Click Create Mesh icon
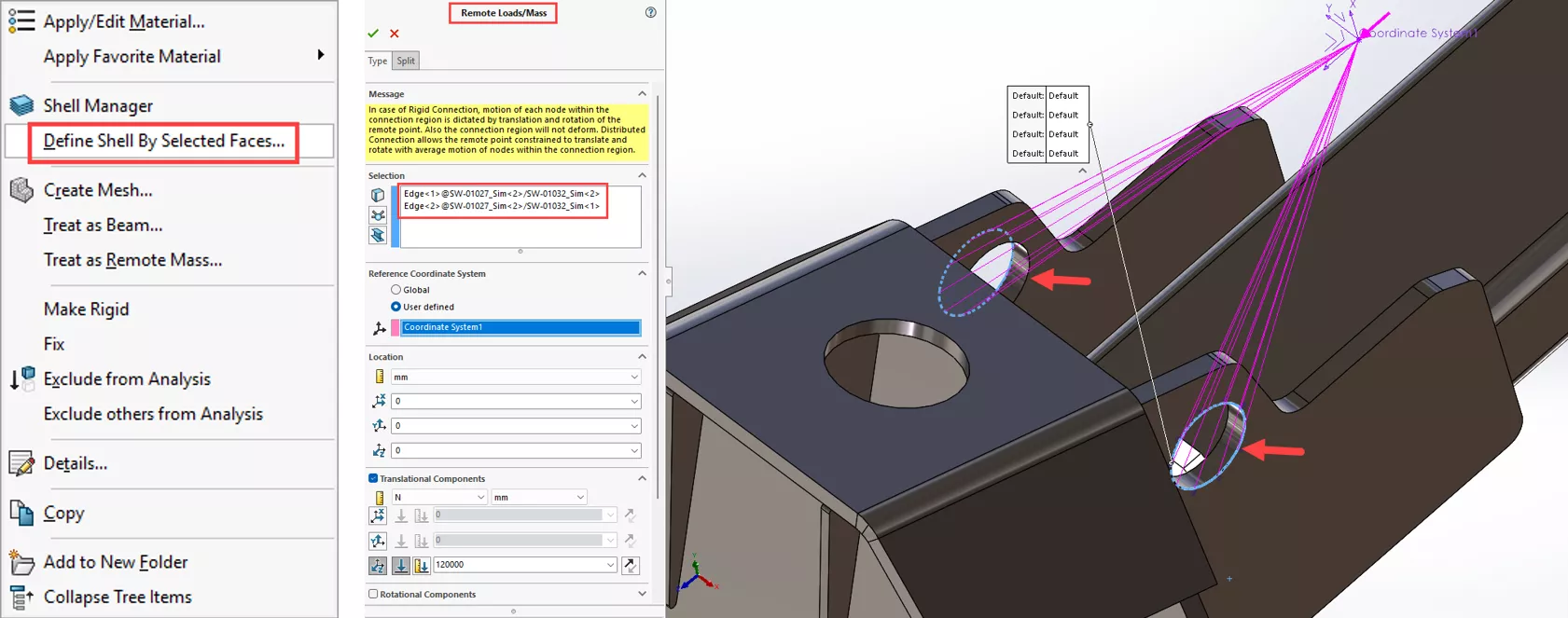Image resolution: width=1568 pixels, height=618 pixels. (21, 190)
